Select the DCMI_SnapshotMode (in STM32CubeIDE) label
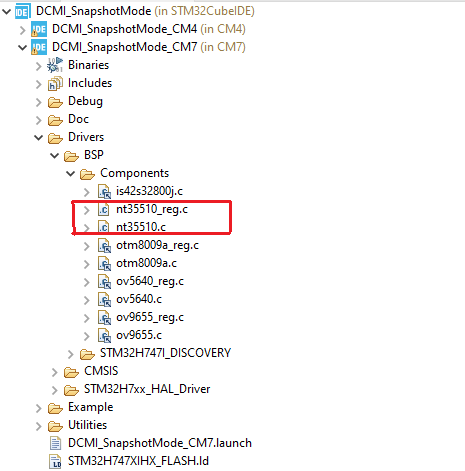 pos(145,11)
